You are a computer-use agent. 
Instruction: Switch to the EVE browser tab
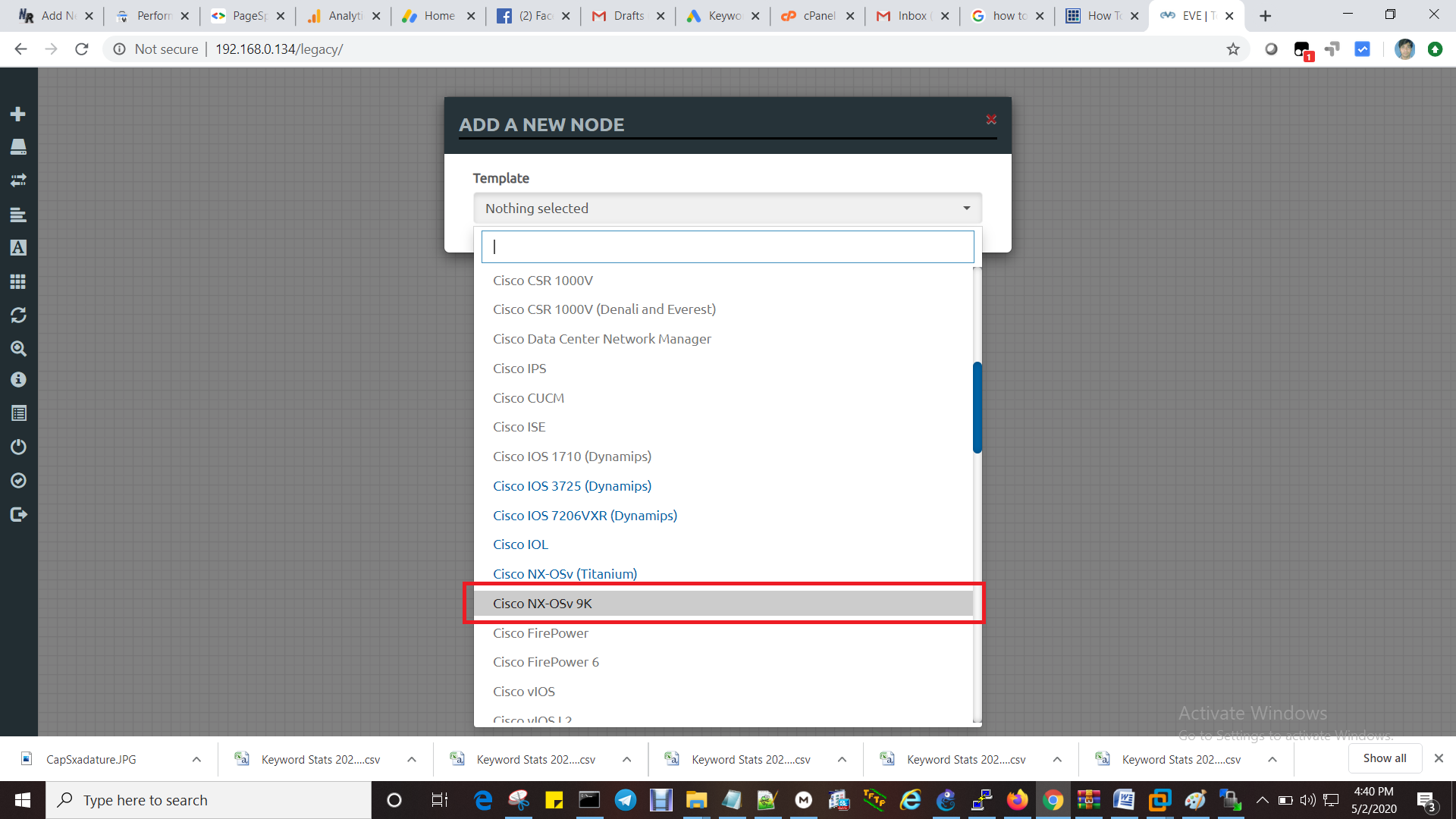point(1191,15)
